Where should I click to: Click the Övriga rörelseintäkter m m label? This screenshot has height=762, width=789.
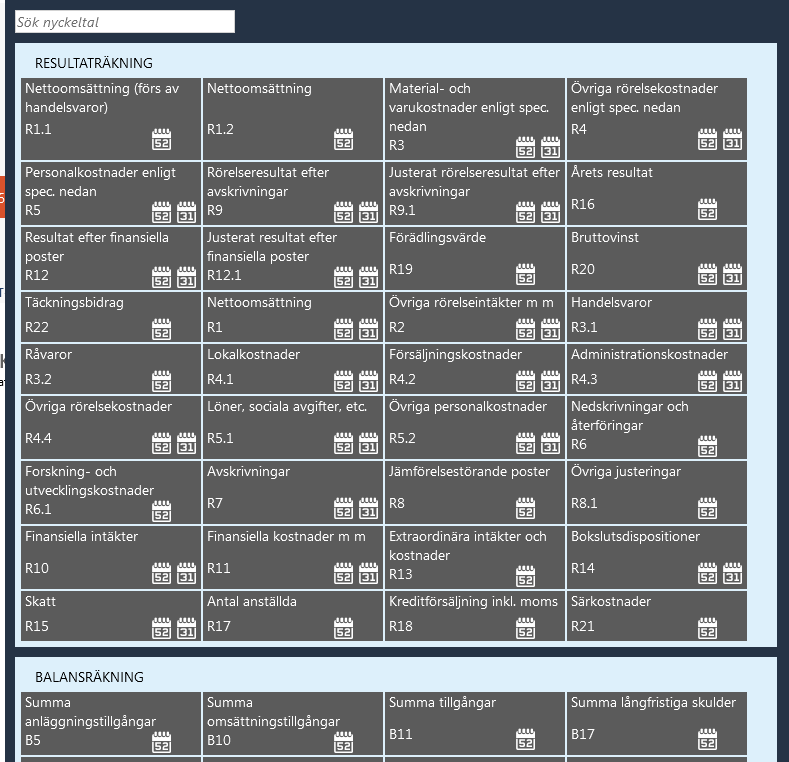coord(471,302)
